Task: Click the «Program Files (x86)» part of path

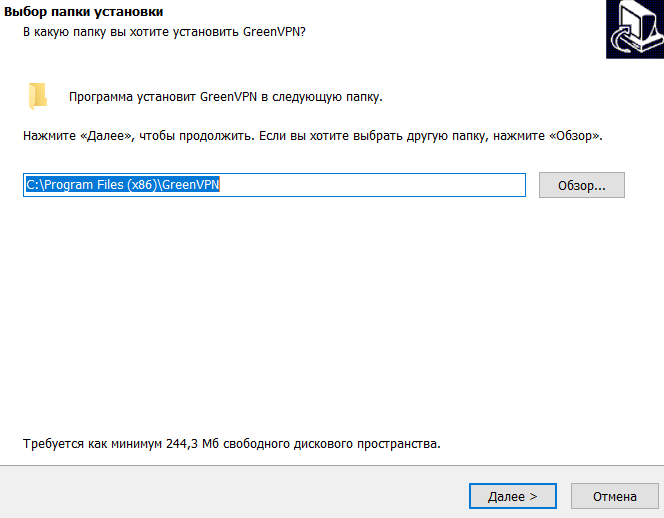Action: pos(99,185)
